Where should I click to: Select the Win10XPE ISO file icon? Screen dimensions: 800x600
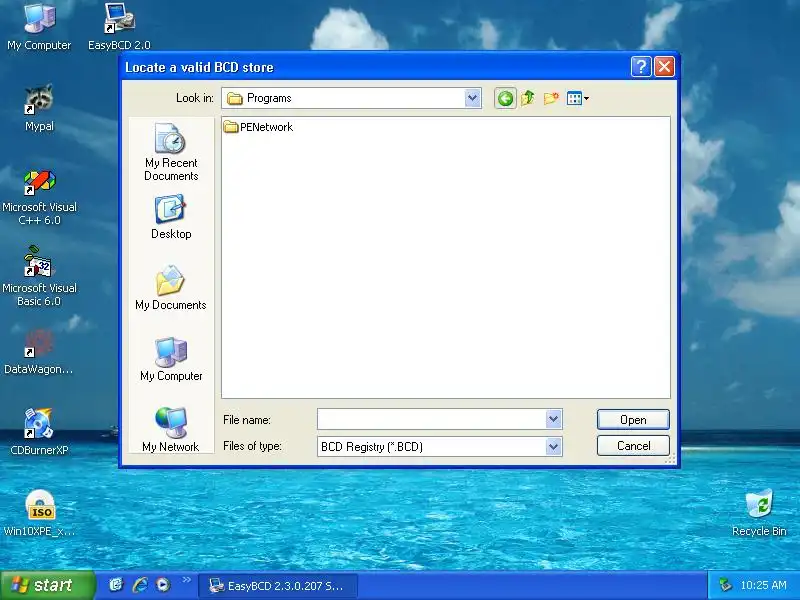40,513
